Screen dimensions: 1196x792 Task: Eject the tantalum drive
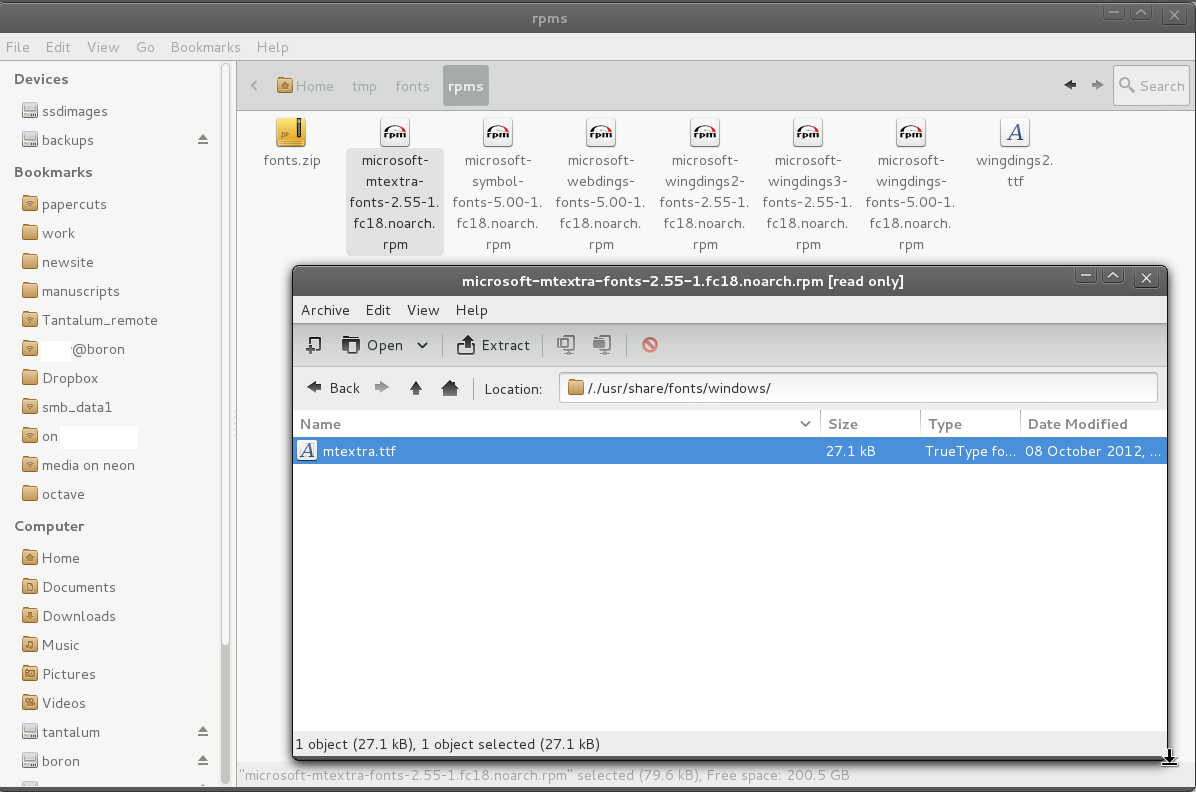(203, 732)
